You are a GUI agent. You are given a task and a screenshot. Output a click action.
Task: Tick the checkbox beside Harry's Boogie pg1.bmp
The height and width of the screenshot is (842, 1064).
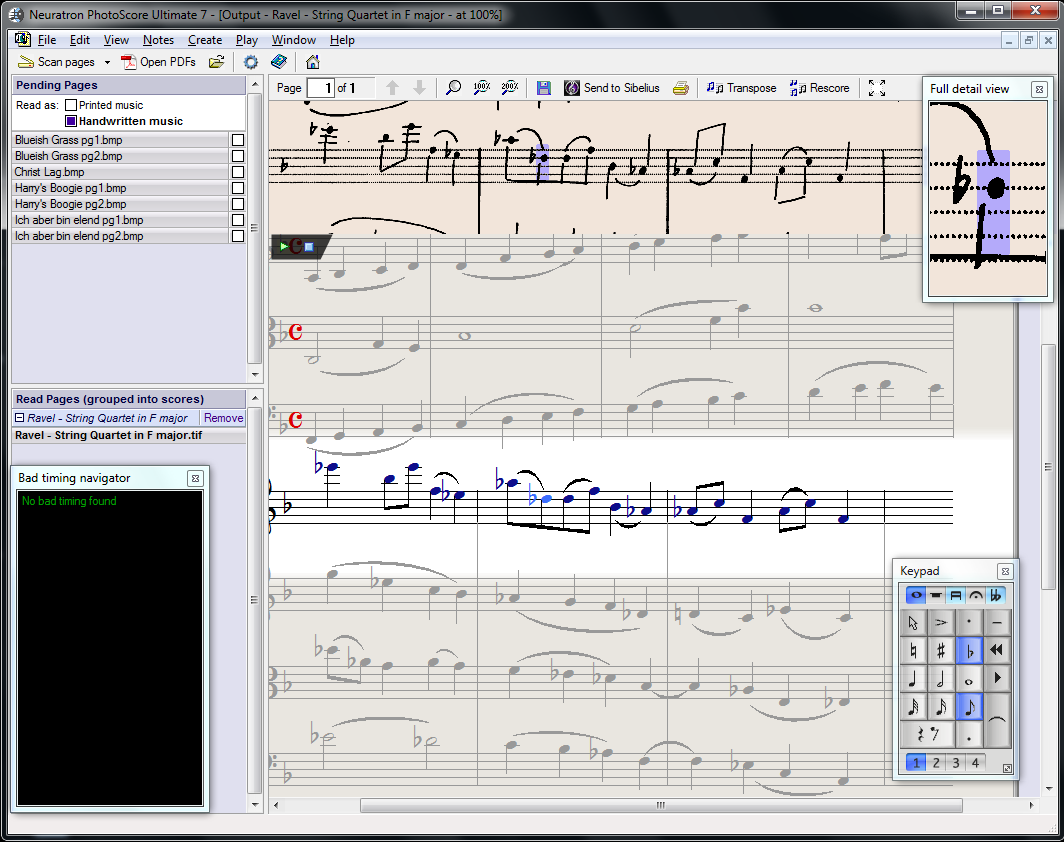click(238, 188)
